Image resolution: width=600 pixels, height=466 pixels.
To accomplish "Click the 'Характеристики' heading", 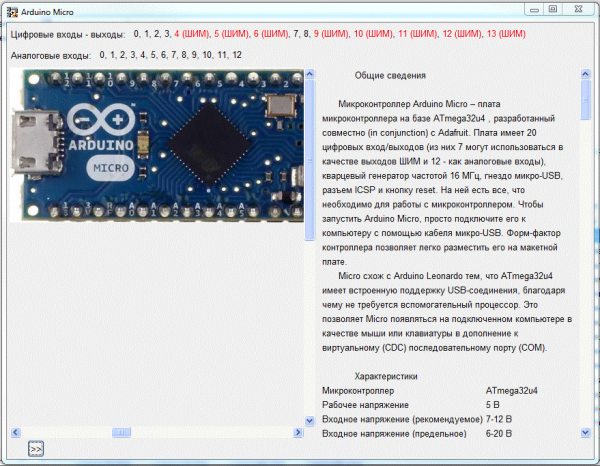I will tap(386, 376).
